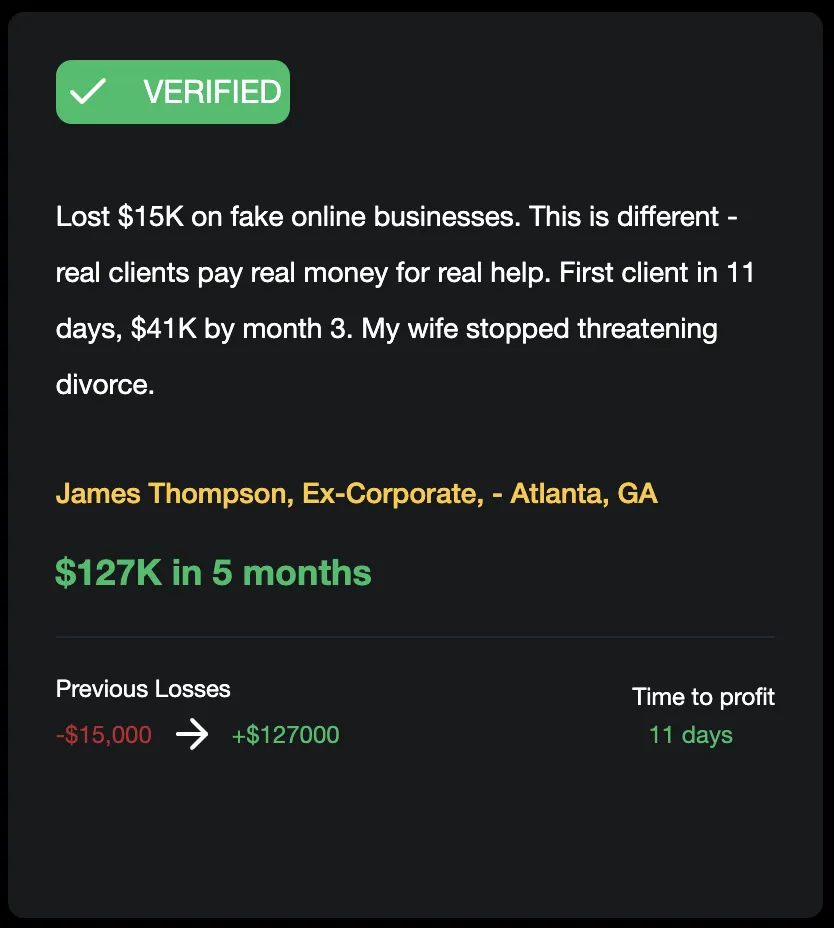Click the white checkmark icon
The image size is (834, 928).
88,92
